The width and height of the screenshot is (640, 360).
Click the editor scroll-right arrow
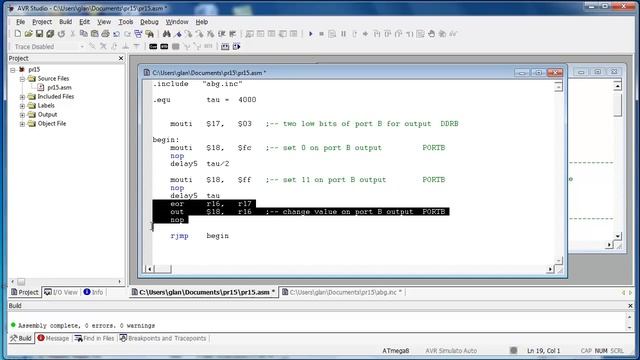(x=550, y=269)
